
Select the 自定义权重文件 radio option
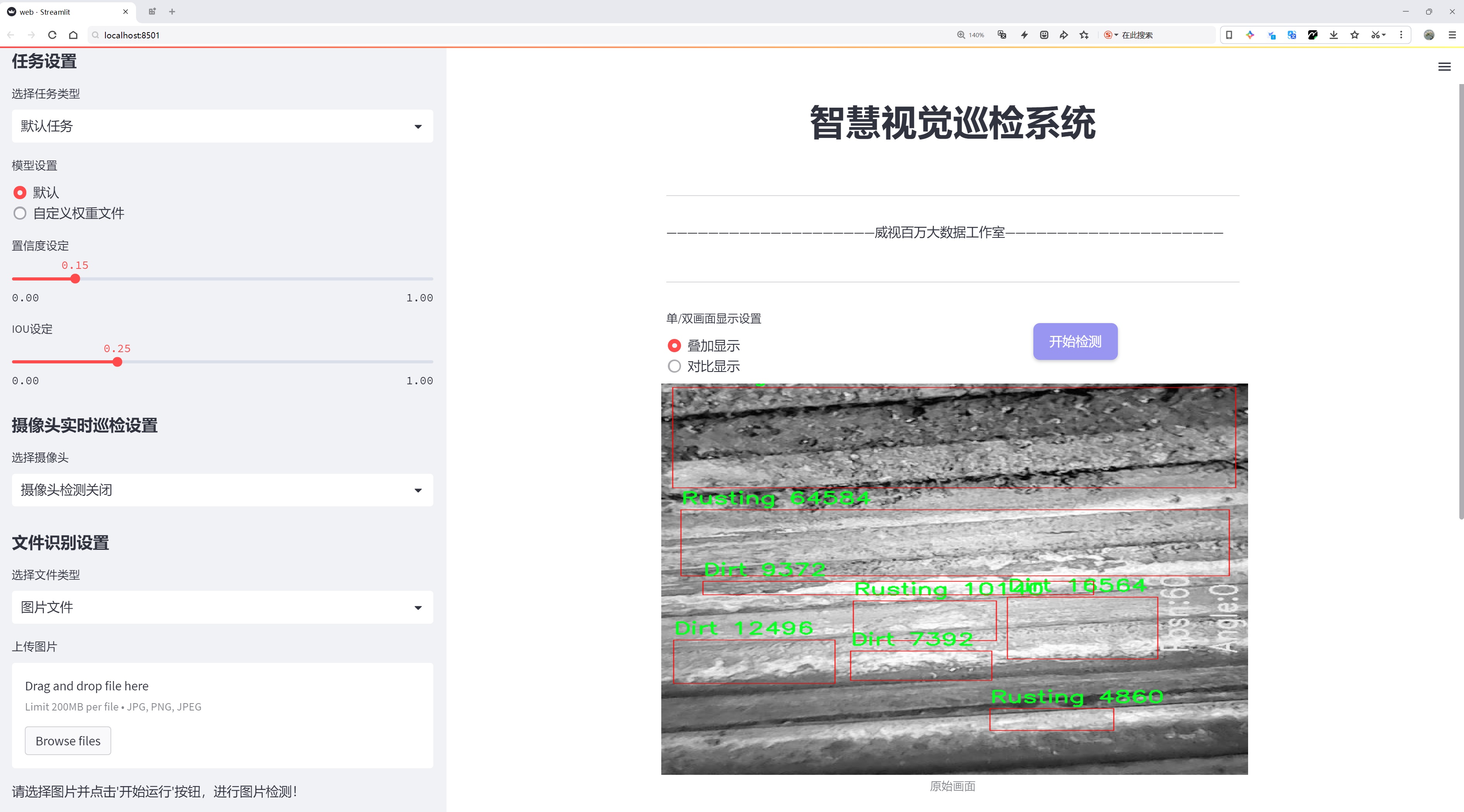69,213
